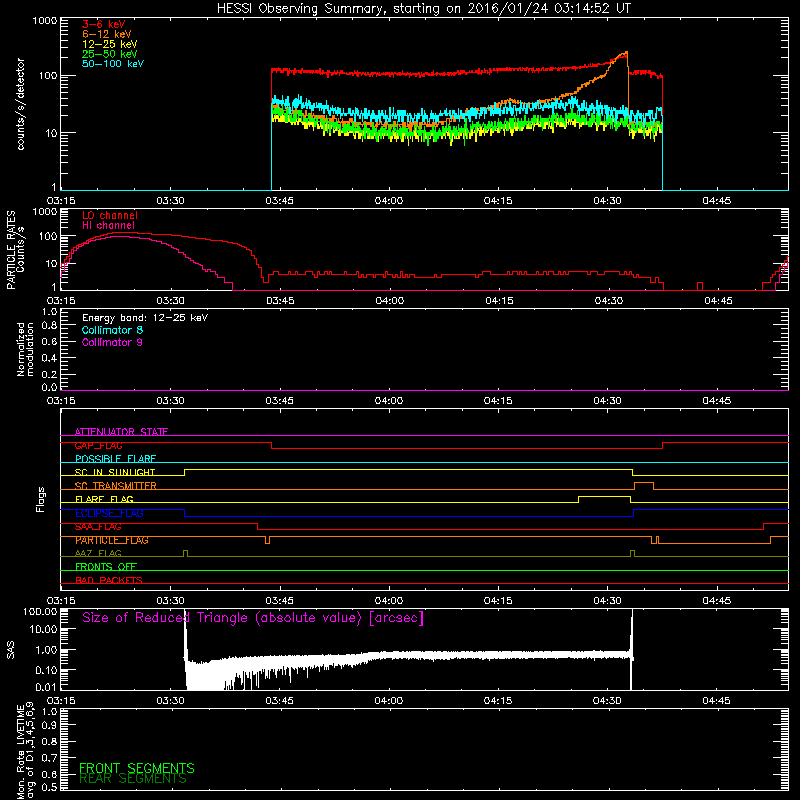Click the FLARE_FLAG label

104,499
